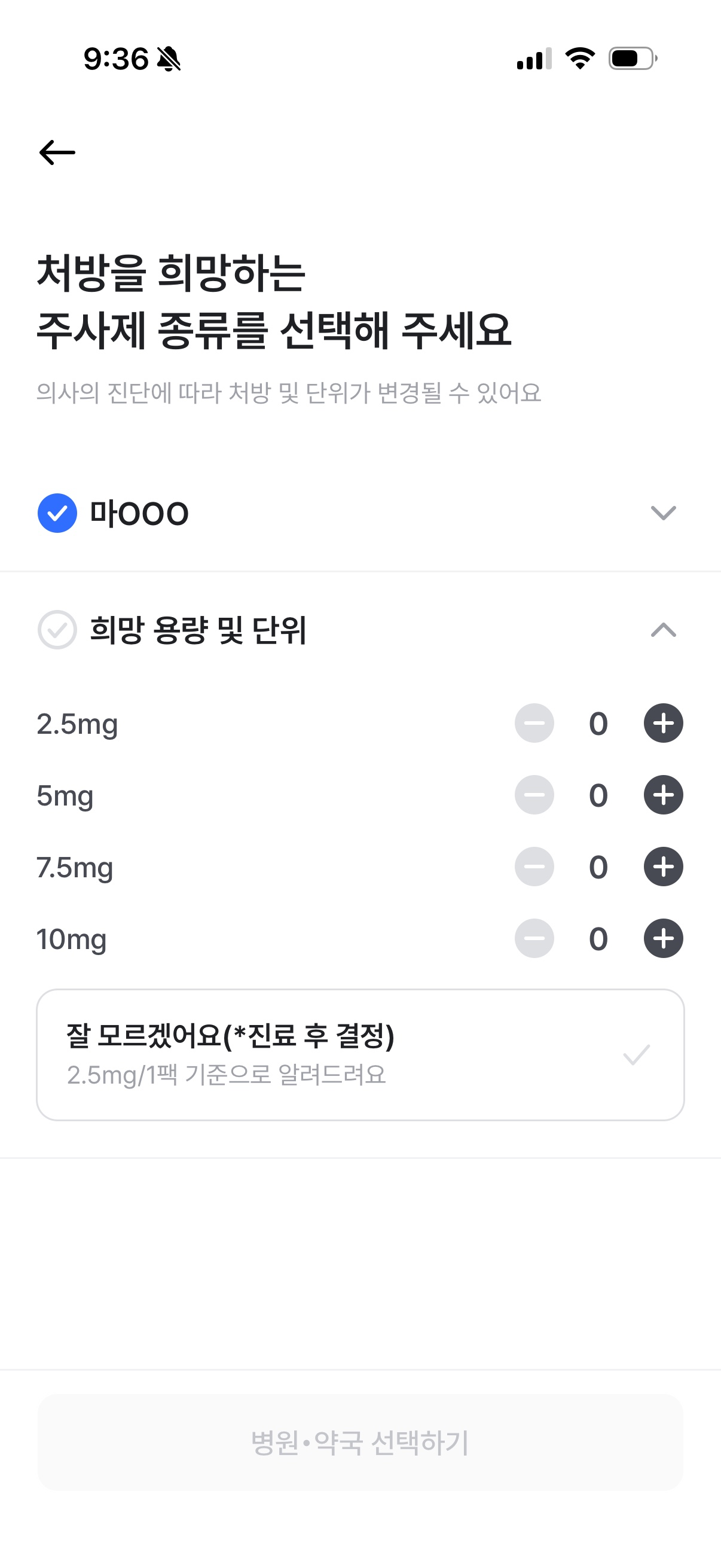The width and height of the screenshot is (721, 1568).
Task: Increase 10mg quantity with plus icon
Action: (663, 939)
